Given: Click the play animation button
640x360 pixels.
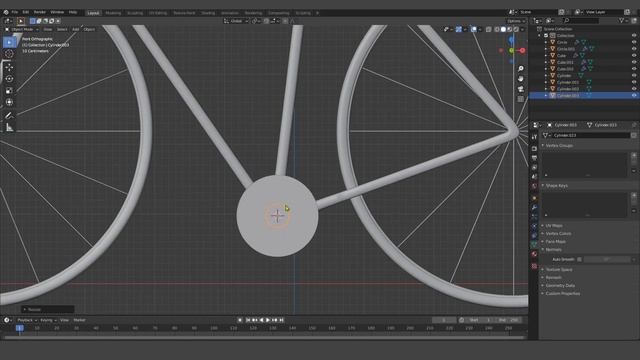Looking at the screenshot, I should point(268,320).
